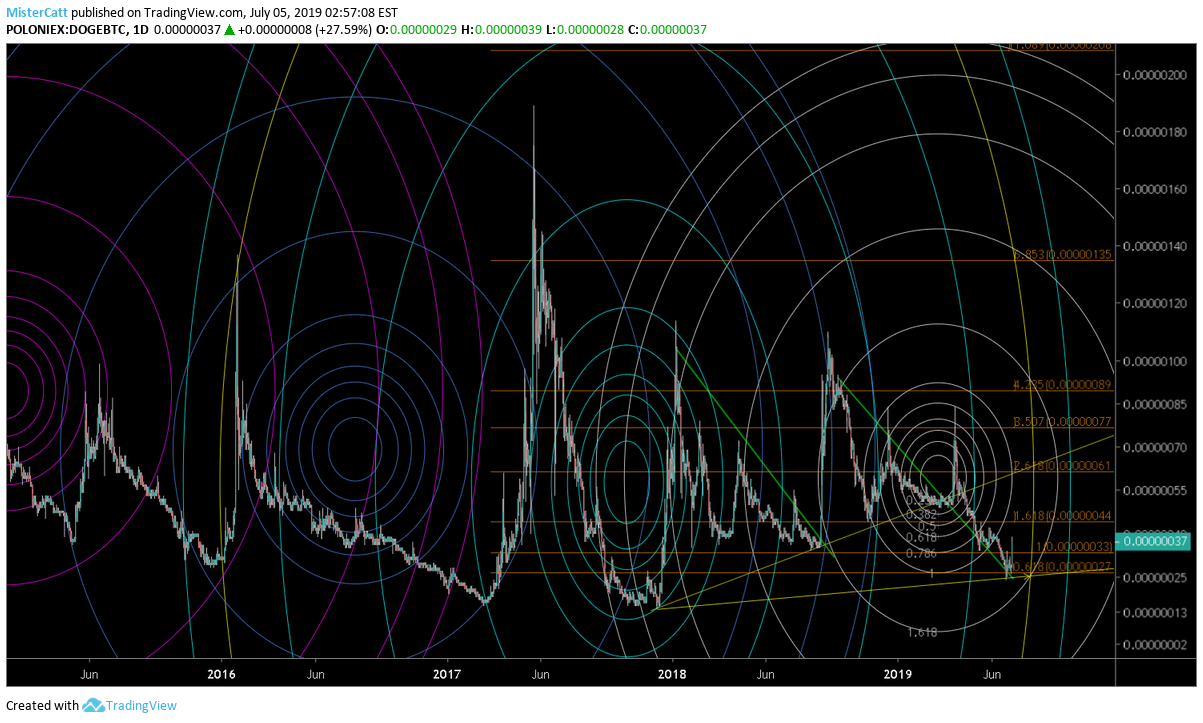Click the 2019 label on time axis
Viewport: 1203px width, 723px height.
(x=898, y=674)
